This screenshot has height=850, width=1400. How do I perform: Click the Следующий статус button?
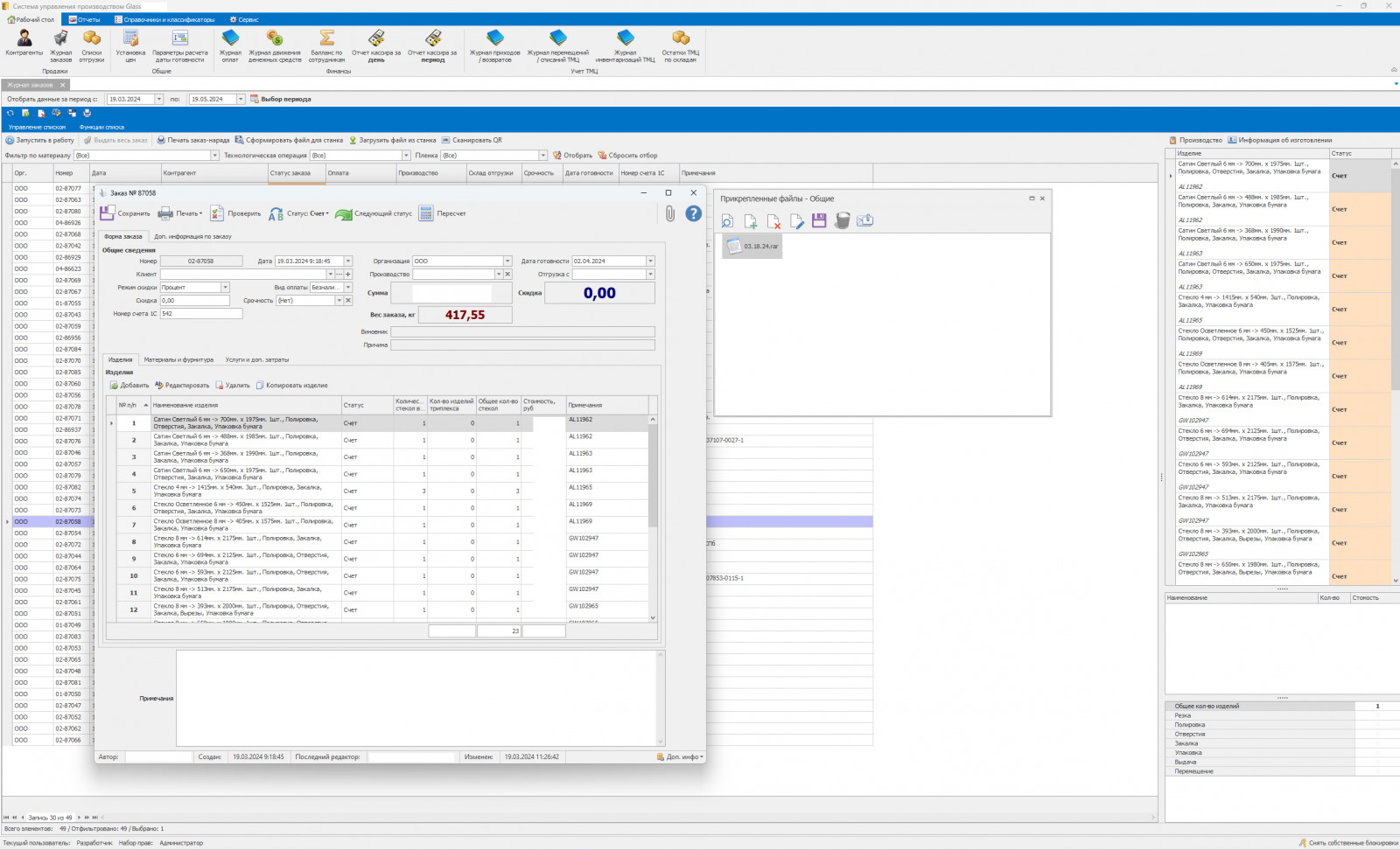[374, 213]
